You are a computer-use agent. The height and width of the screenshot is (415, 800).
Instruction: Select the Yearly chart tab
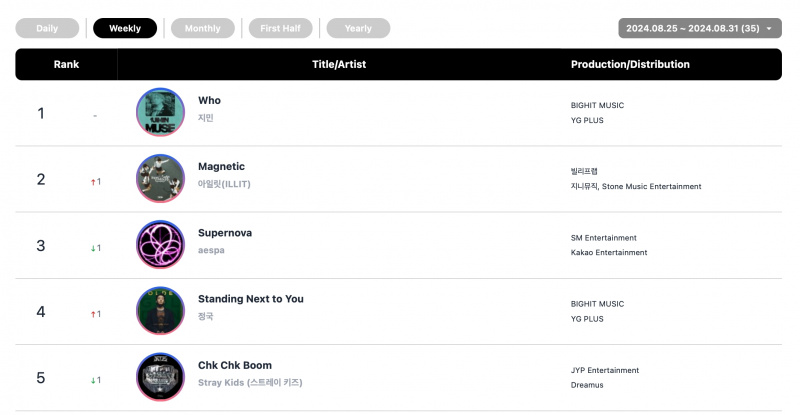pyautogui.click(x=358, y=28)
